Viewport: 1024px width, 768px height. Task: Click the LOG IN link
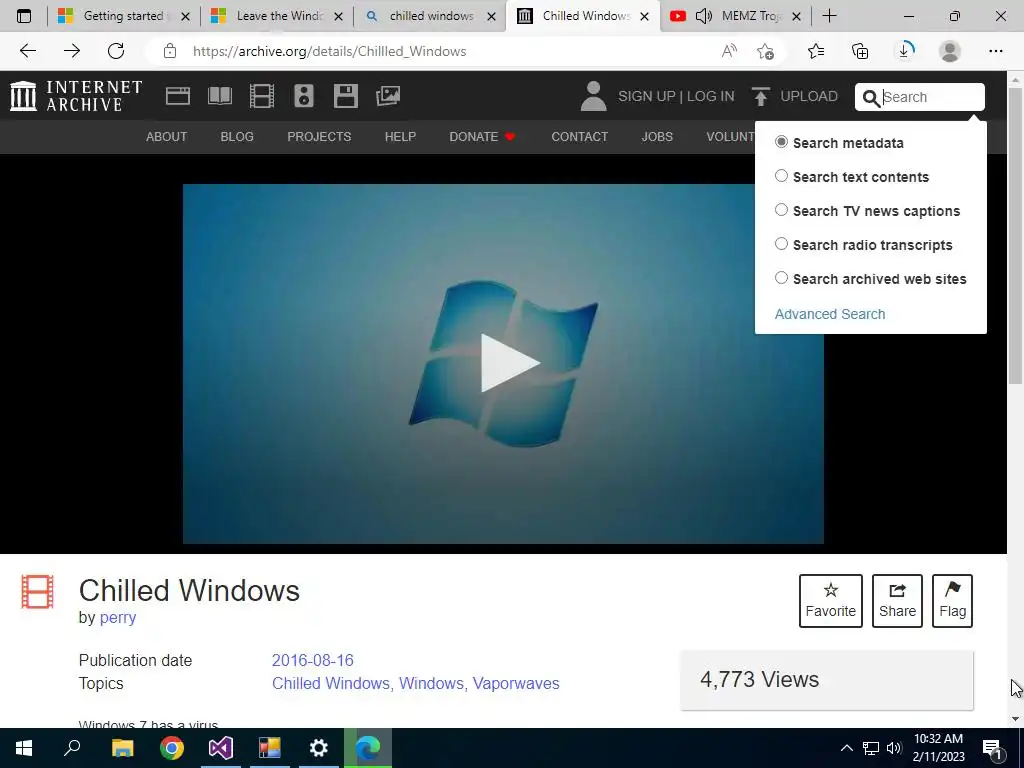click(x=711, y=96)
